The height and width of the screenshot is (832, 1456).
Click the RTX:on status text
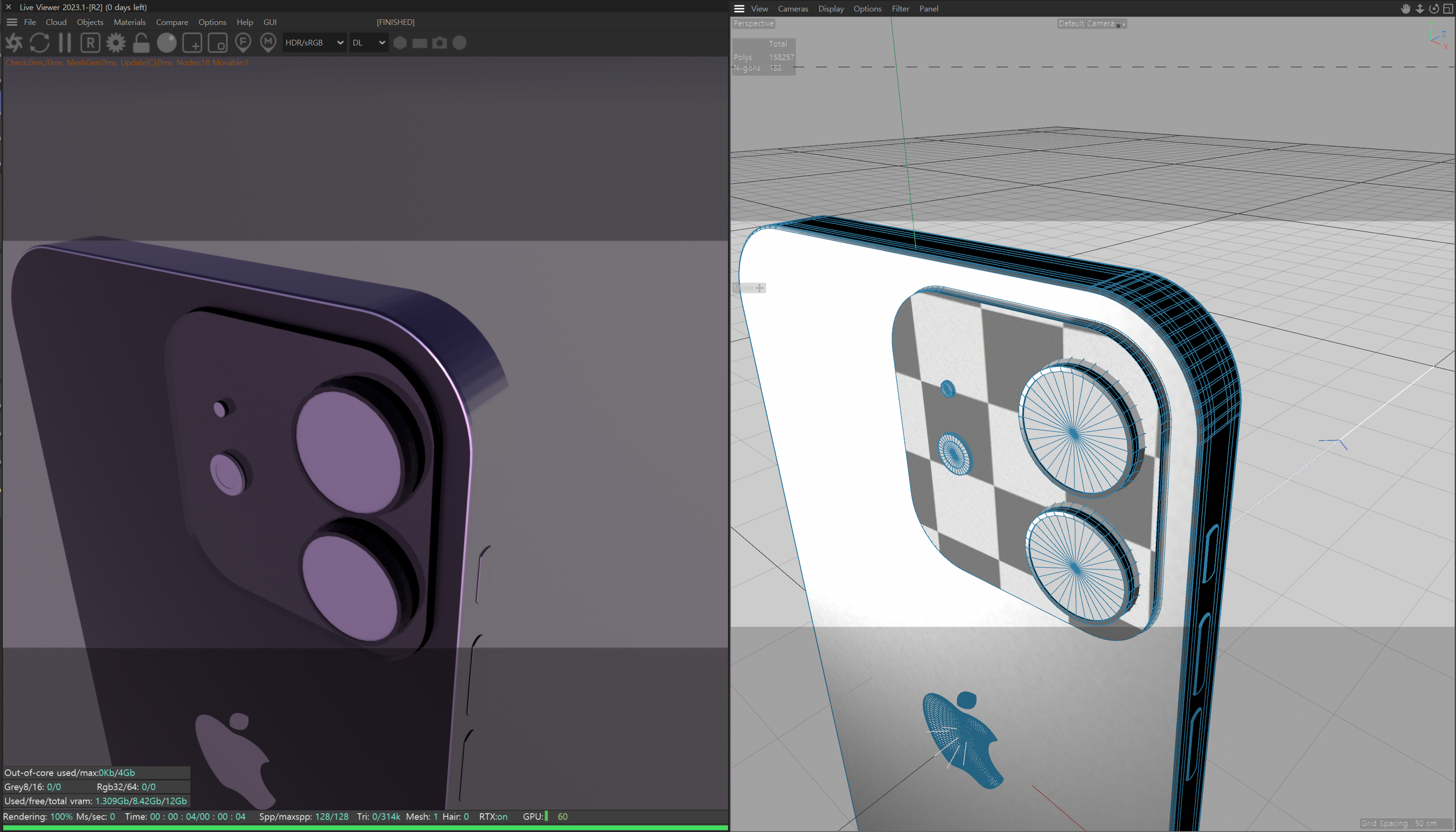[493, 816]
